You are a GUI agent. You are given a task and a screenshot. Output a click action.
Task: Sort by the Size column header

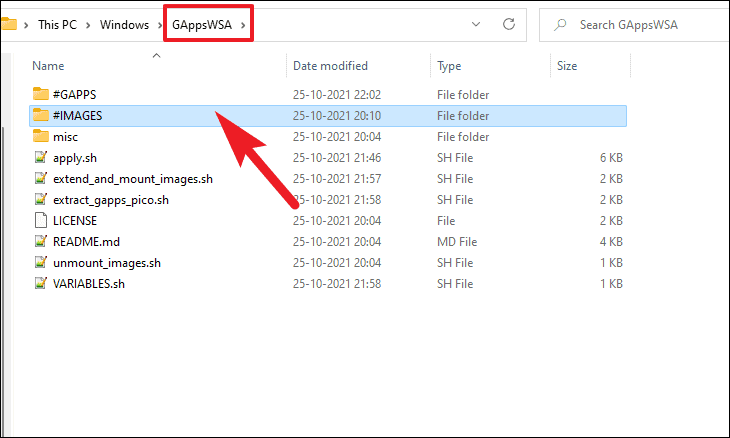(567, 66)
